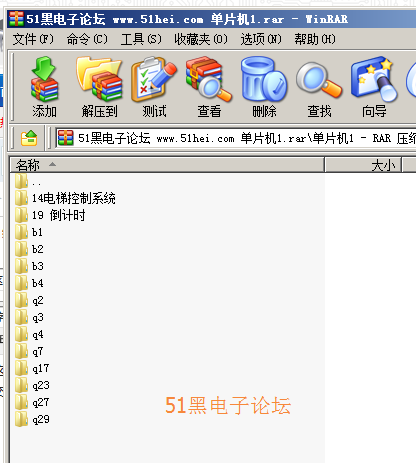Select the 查找 (Find) magnifier icon
Viewport: 416px width, 463px height.
click(319, 88)
